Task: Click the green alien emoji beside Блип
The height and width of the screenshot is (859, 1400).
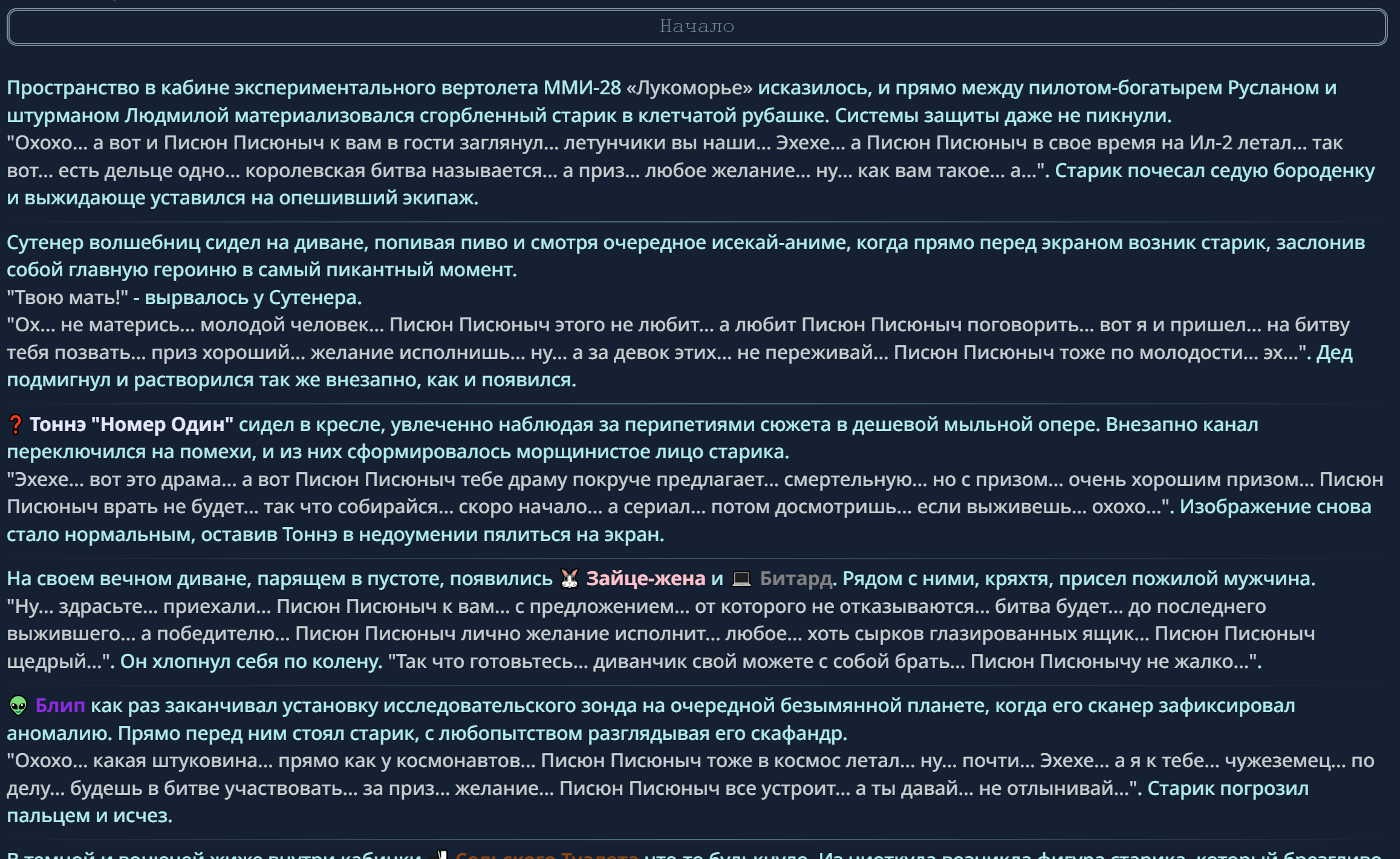Action: click(18, 705)
